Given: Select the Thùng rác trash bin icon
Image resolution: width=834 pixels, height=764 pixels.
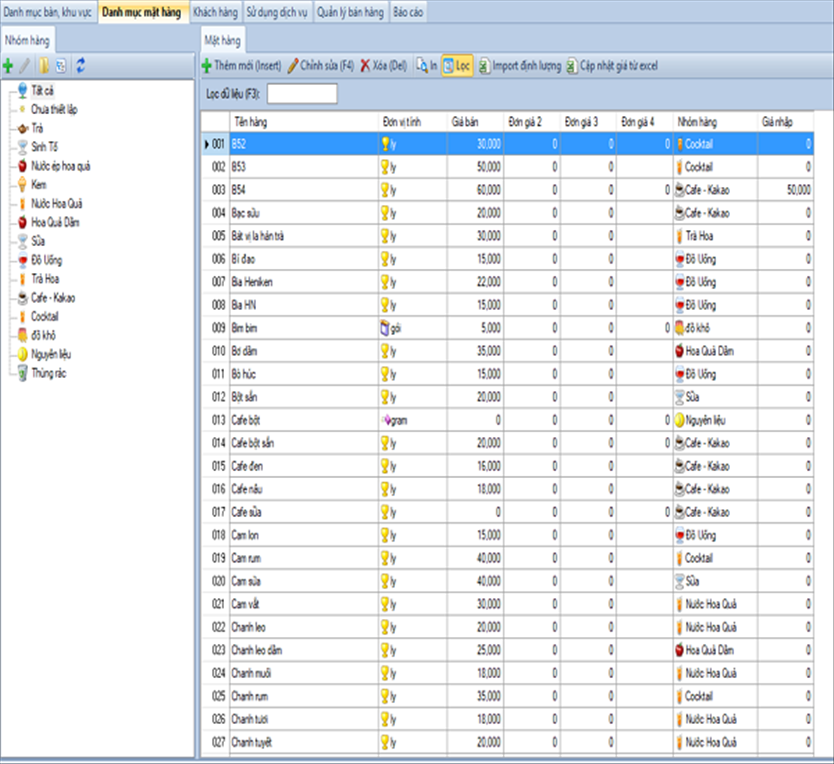Looking at the screenshot, I should [x=22, y=373].
